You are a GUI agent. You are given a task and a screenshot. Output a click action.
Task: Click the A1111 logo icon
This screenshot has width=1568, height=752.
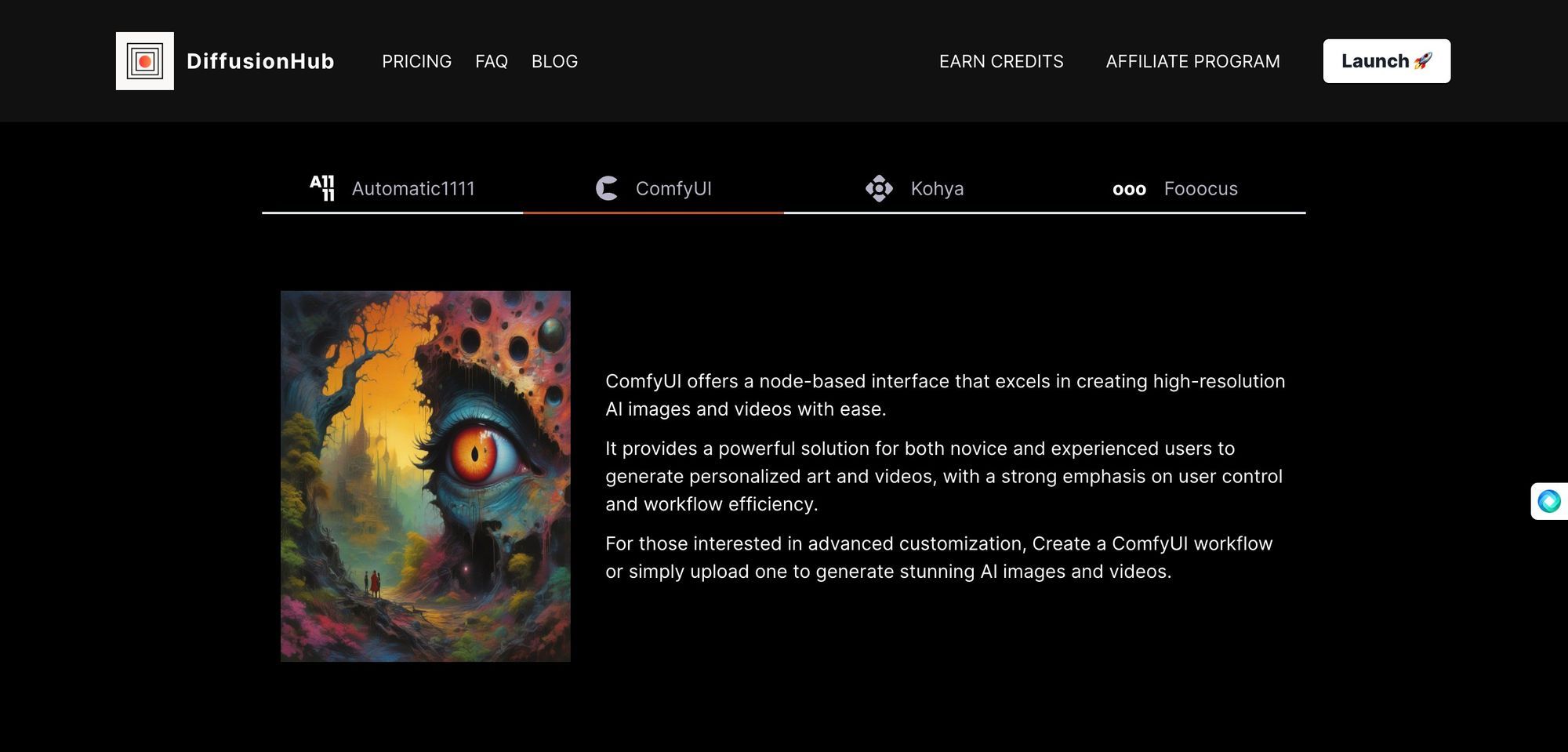[322, 188]
